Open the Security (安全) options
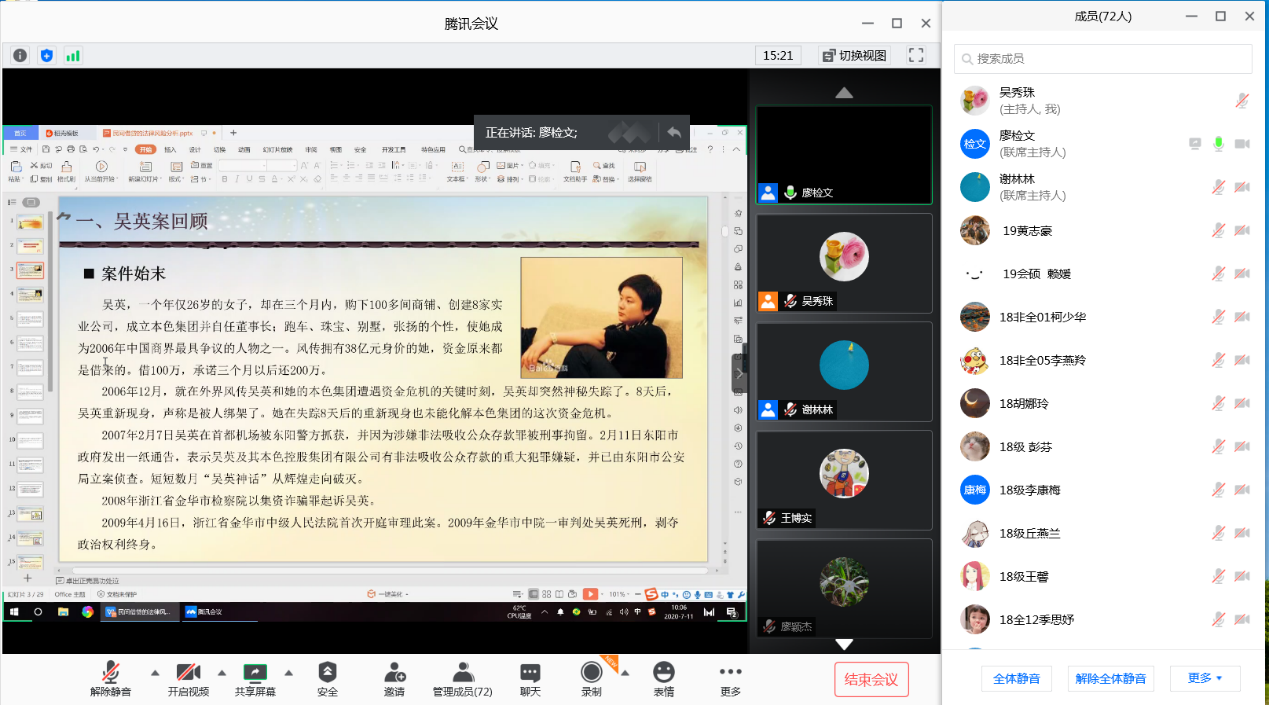1269x705 pixels. pyautogui.click(x=327, y=673)
